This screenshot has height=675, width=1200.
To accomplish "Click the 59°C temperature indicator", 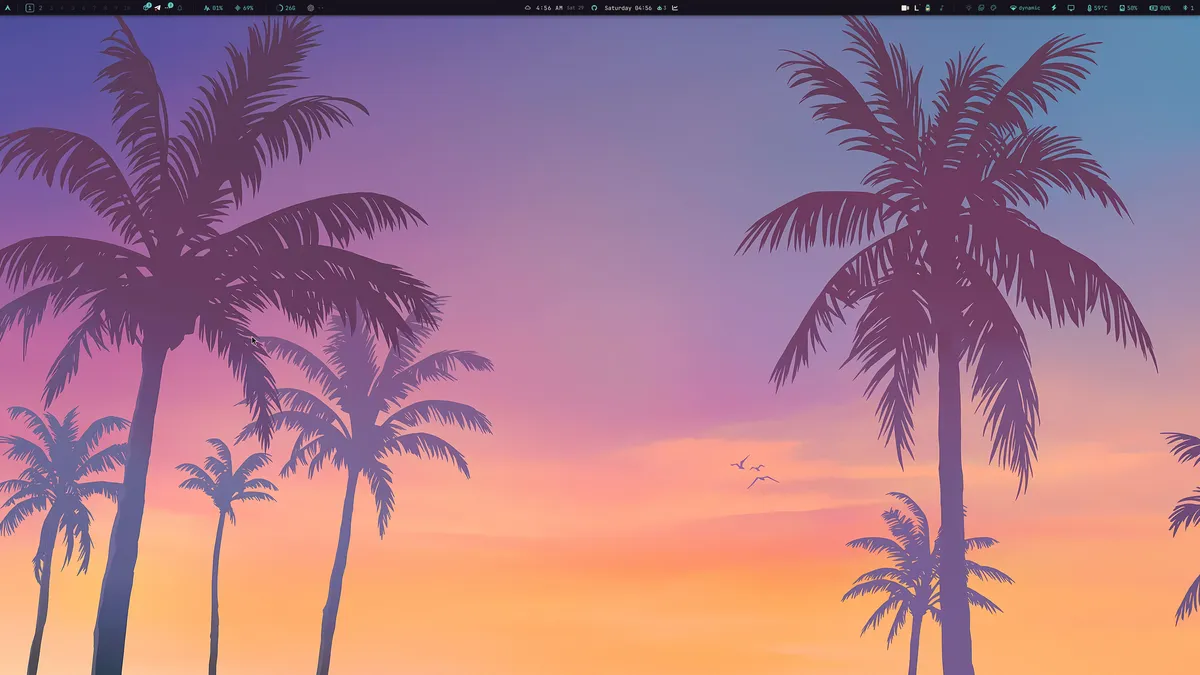I will 1097,8.
